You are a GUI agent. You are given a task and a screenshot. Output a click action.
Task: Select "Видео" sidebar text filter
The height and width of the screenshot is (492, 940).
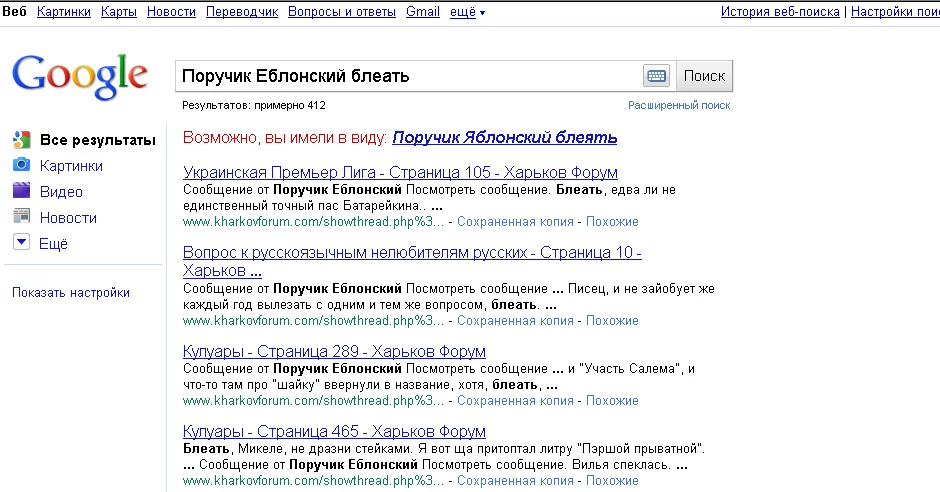tap(61, 192)
